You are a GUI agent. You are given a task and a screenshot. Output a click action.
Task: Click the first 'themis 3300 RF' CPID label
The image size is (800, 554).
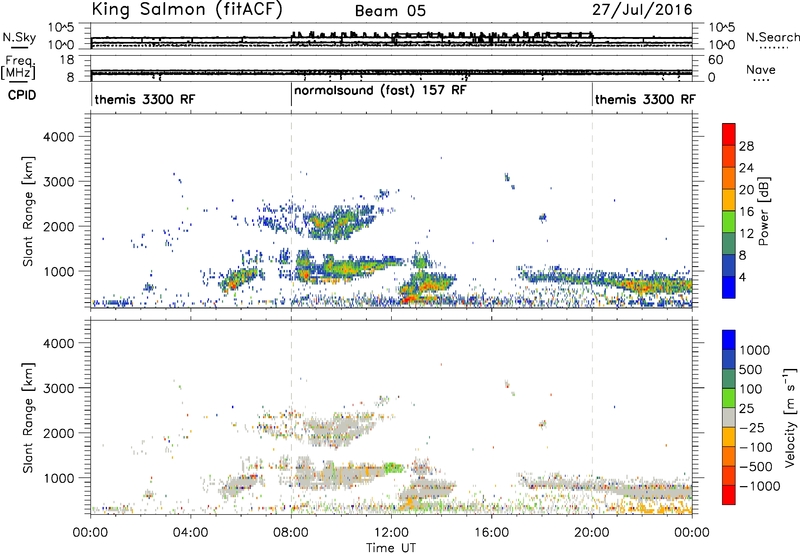[x=145, y=99]
